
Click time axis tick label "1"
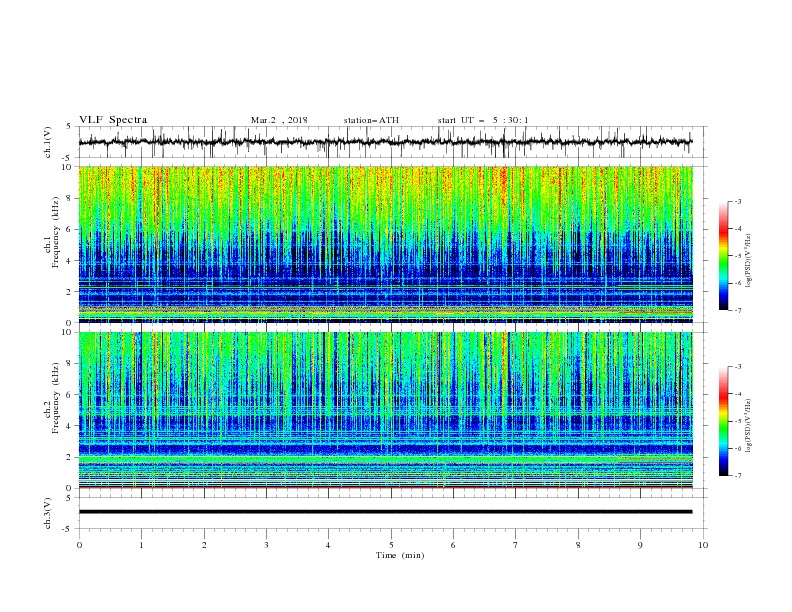[141, 545]
